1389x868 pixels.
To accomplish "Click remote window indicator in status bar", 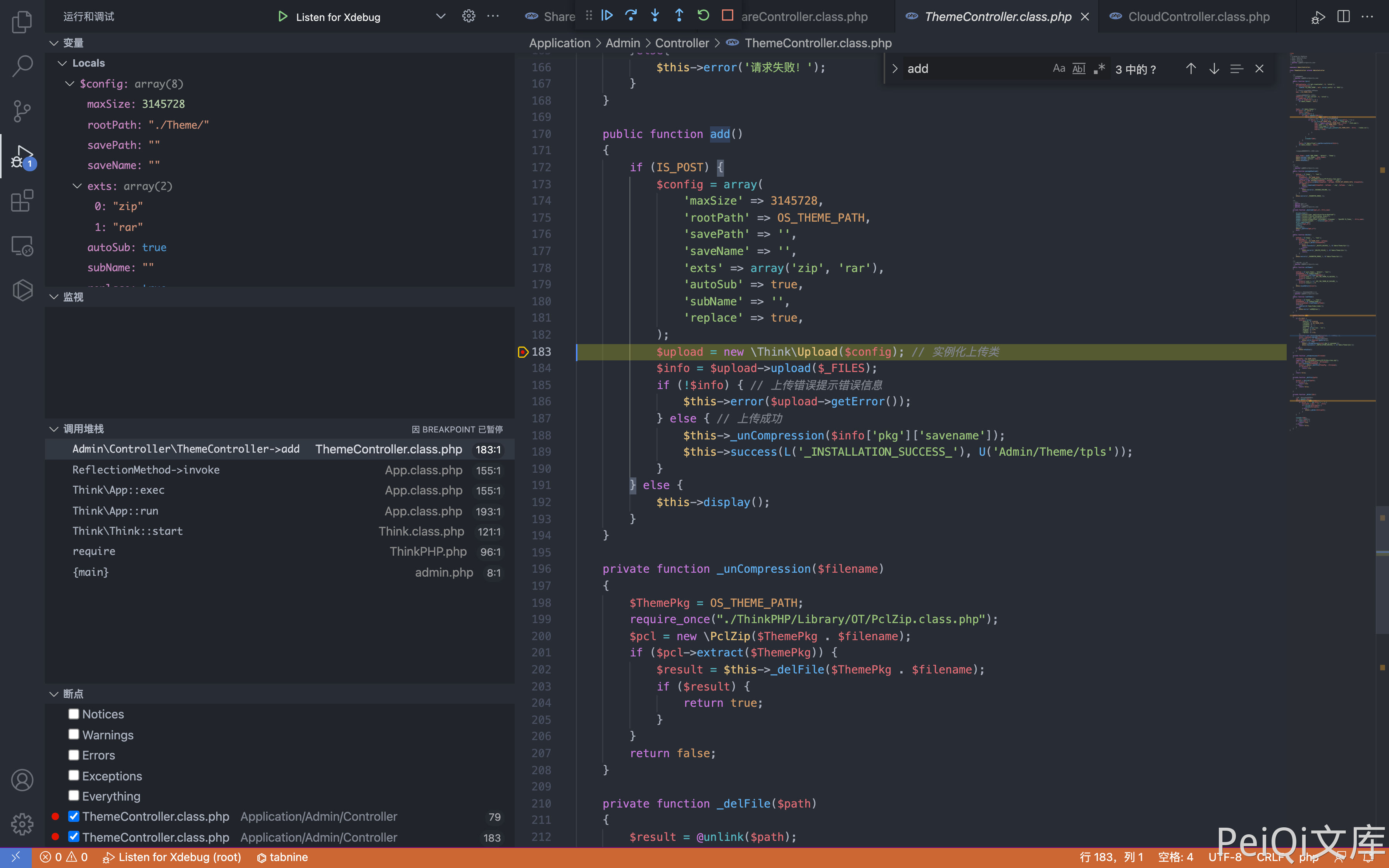I will (16, 857).
